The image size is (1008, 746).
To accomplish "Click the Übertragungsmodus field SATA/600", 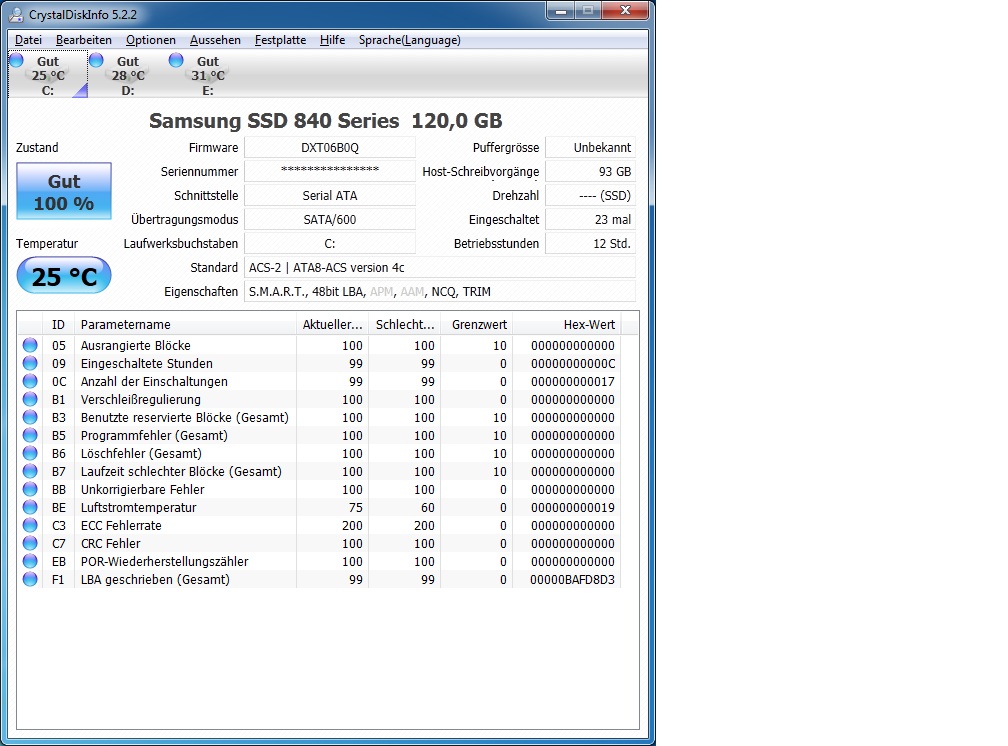I will click(x=330, y=219).
